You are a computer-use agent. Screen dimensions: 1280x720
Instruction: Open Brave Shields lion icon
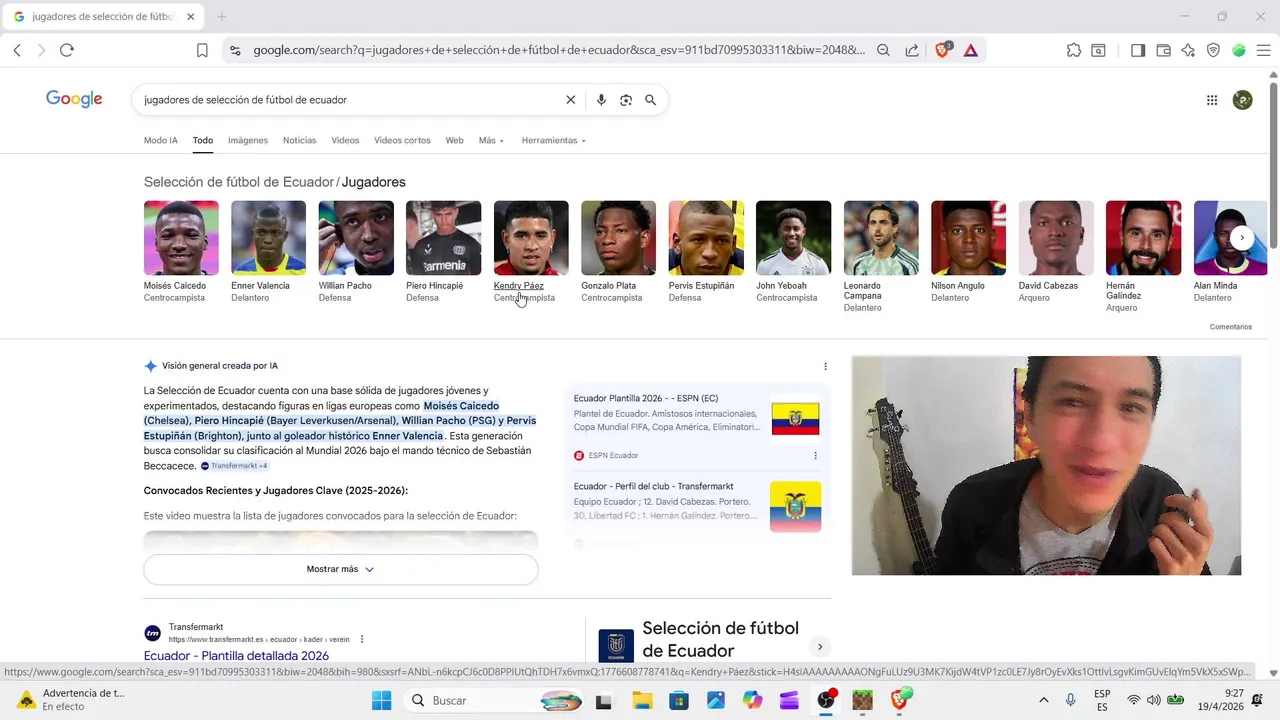942,50
